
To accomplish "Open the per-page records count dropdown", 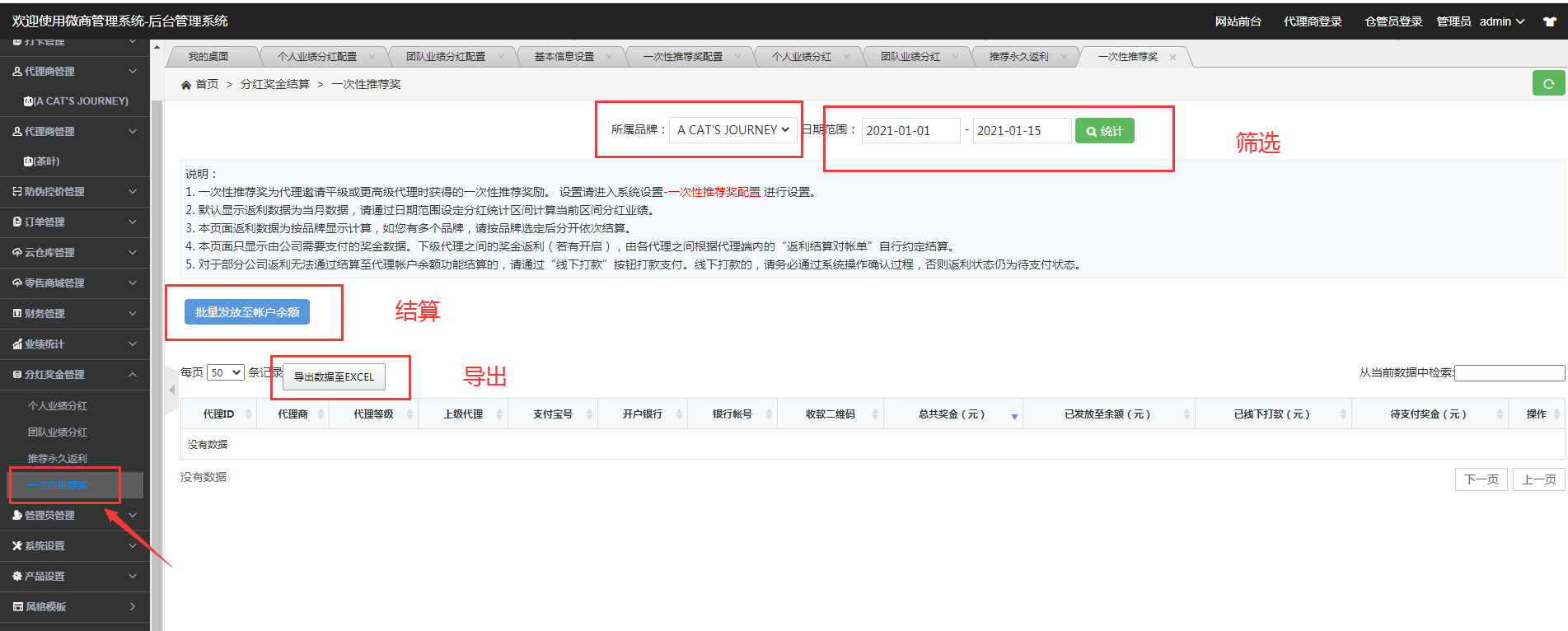I will pos(226,372).
